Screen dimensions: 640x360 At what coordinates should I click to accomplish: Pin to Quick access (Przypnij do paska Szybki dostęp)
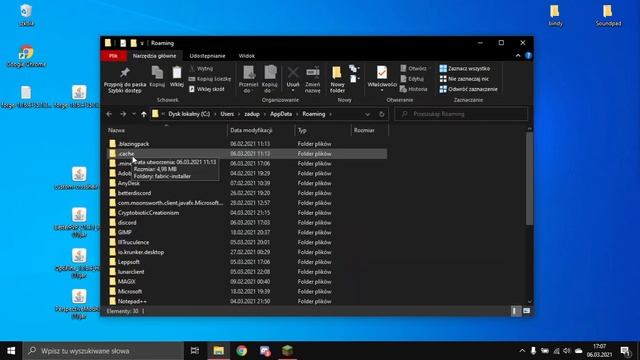[x=125, y=80]
